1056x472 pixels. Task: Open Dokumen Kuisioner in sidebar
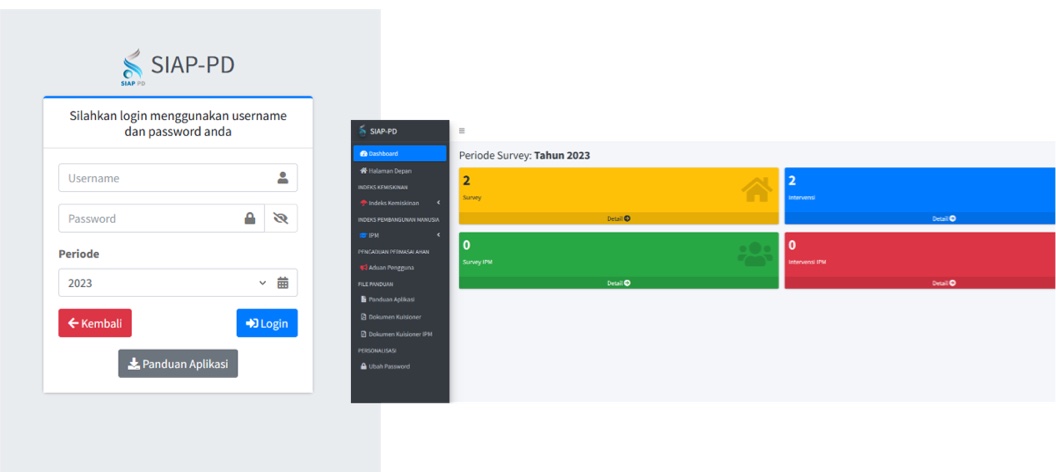pos(399,316)
